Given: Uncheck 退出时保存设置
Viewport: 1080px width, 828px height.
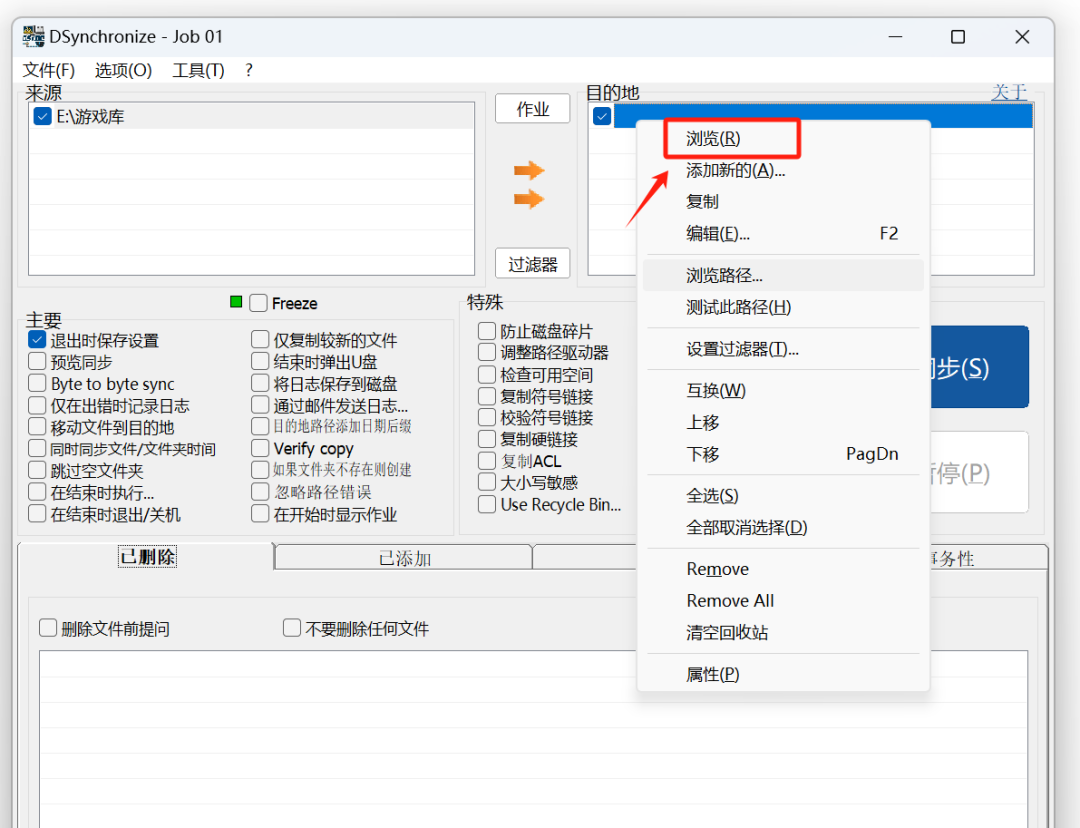Looking at the screenshot, I should coord(37,340).
